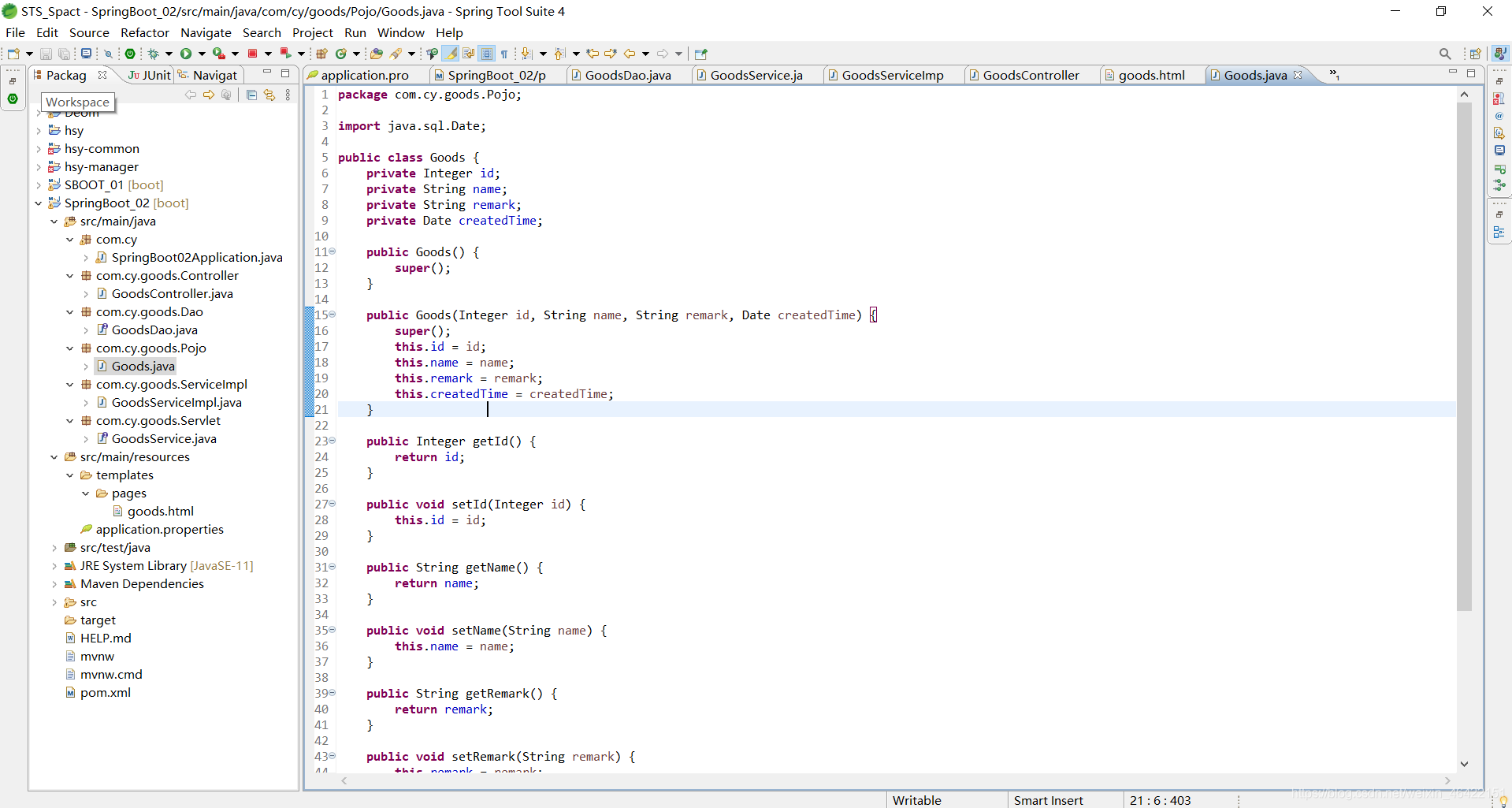The image size is (1512, 808).
Task: Collapse the com.cy.goods.Pojo package
Action: 69,348
